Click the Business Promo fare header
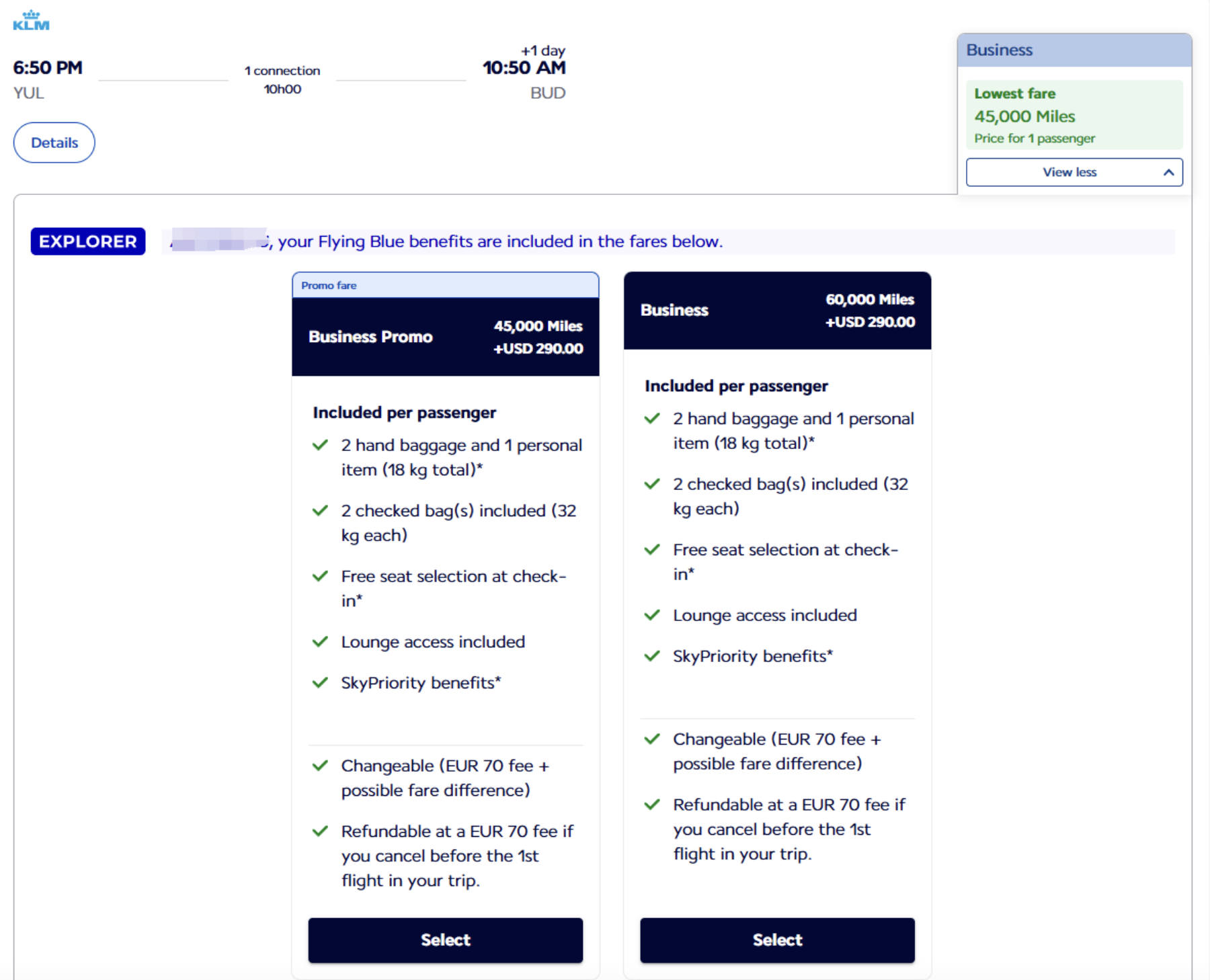This screenshot has height=980, width=1210. click(x=445, y=337)
